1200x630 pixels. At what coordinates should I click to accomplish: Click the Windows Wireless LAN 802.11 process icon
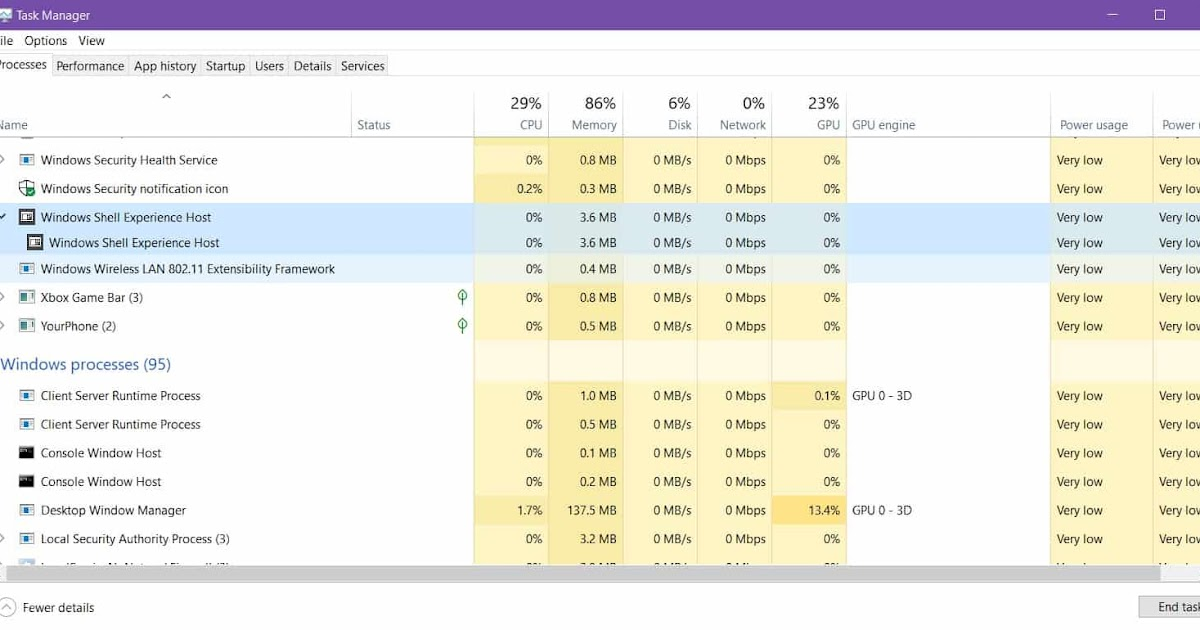point(27,269)
